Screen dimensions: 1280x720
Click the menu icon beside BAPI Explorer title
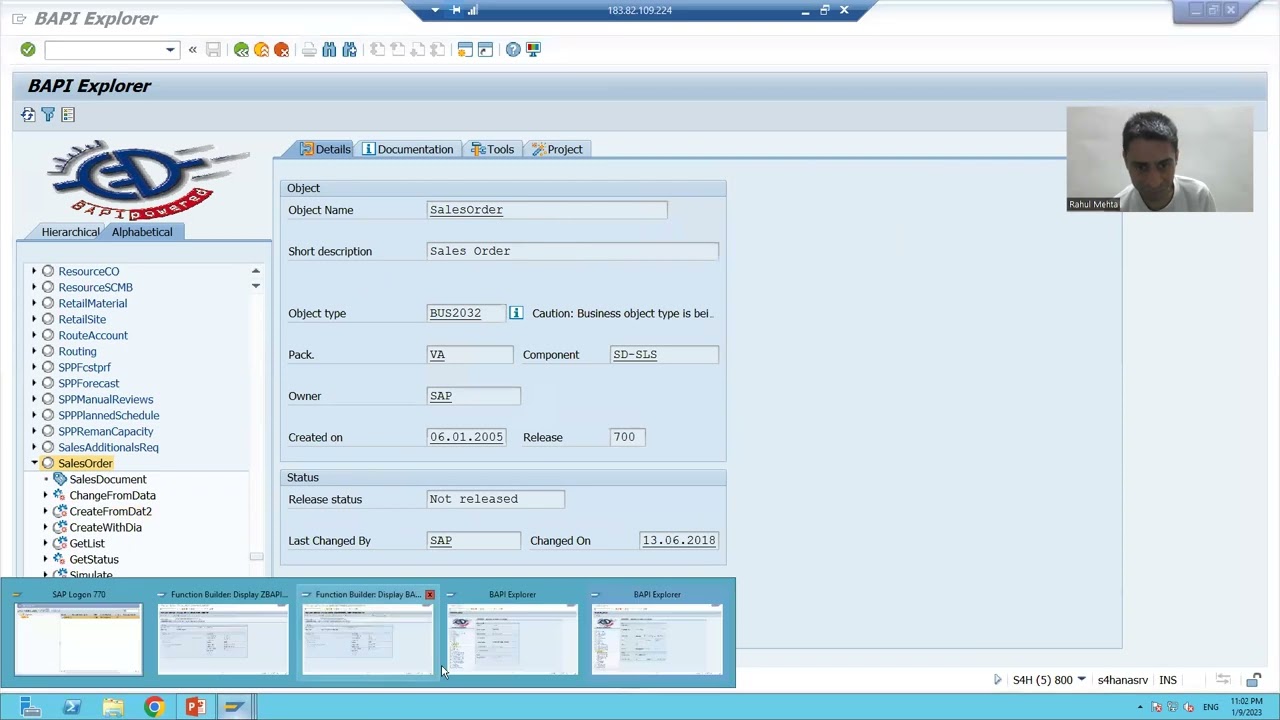pyautogui.click(x=19, y=18)
